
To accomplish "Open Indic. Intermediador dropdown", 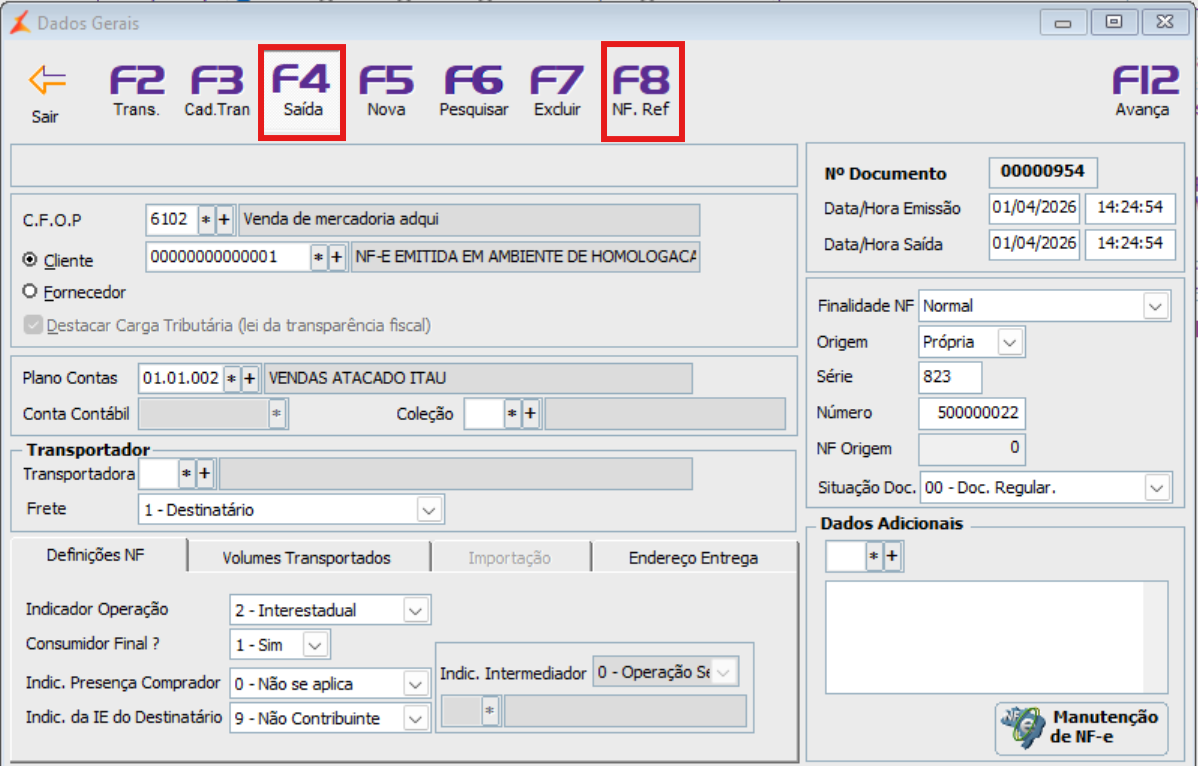I will (724, 672).
